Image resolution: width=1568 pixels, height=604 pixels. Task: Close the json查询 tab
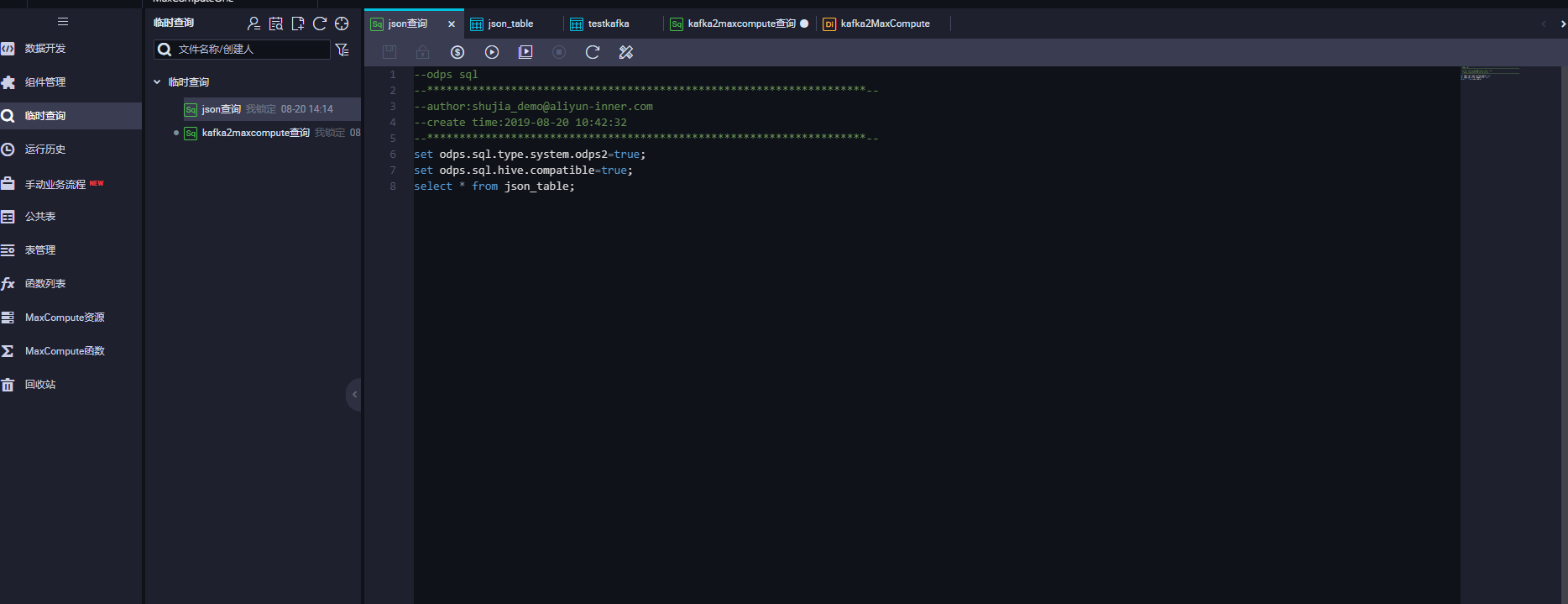pyautogui.click(x=452, y=24)
